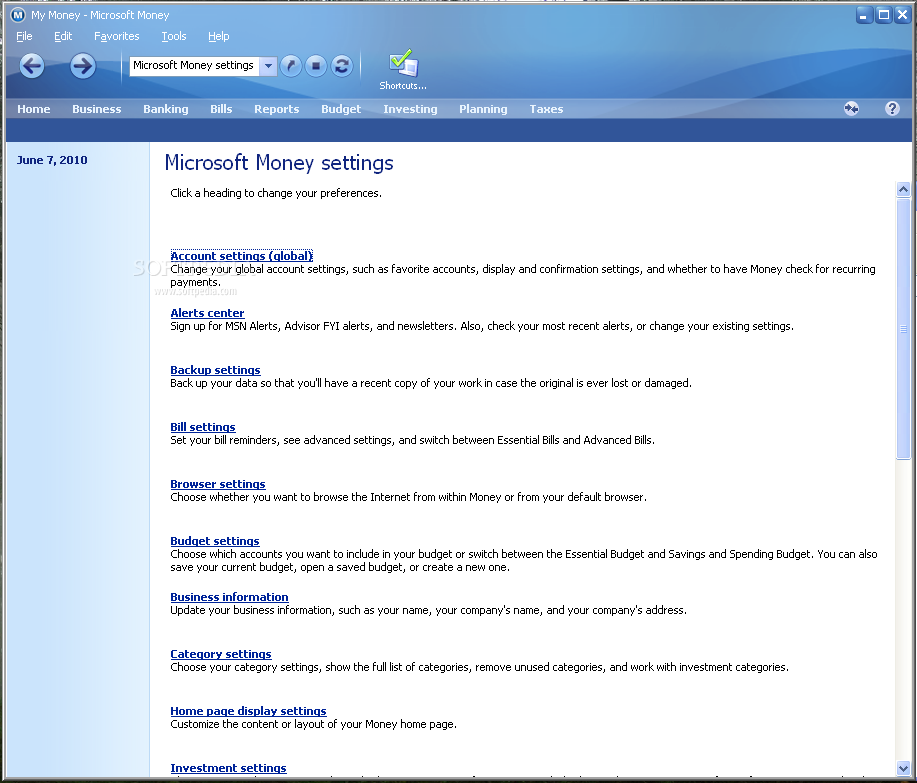
Task: Open the Investment settings link
Action: [x=228, y=768]
